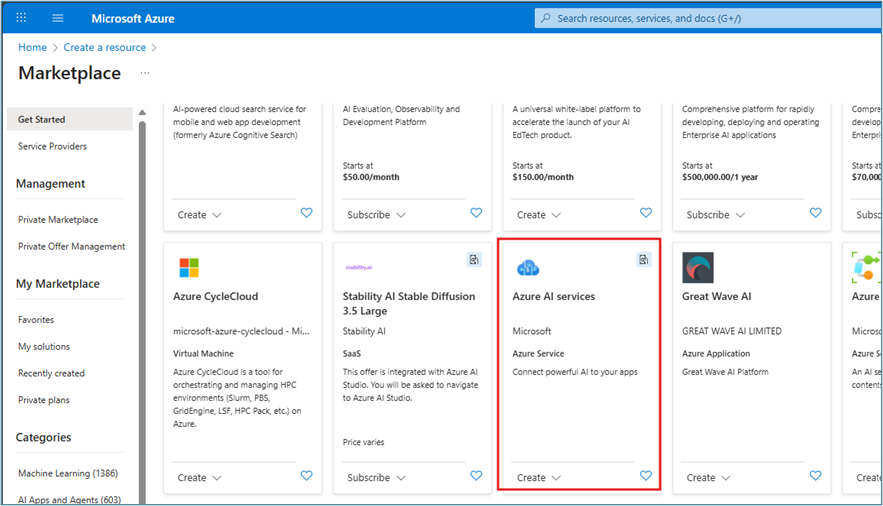Favorite the AI-powered cloud search card heart

[306, 213]
